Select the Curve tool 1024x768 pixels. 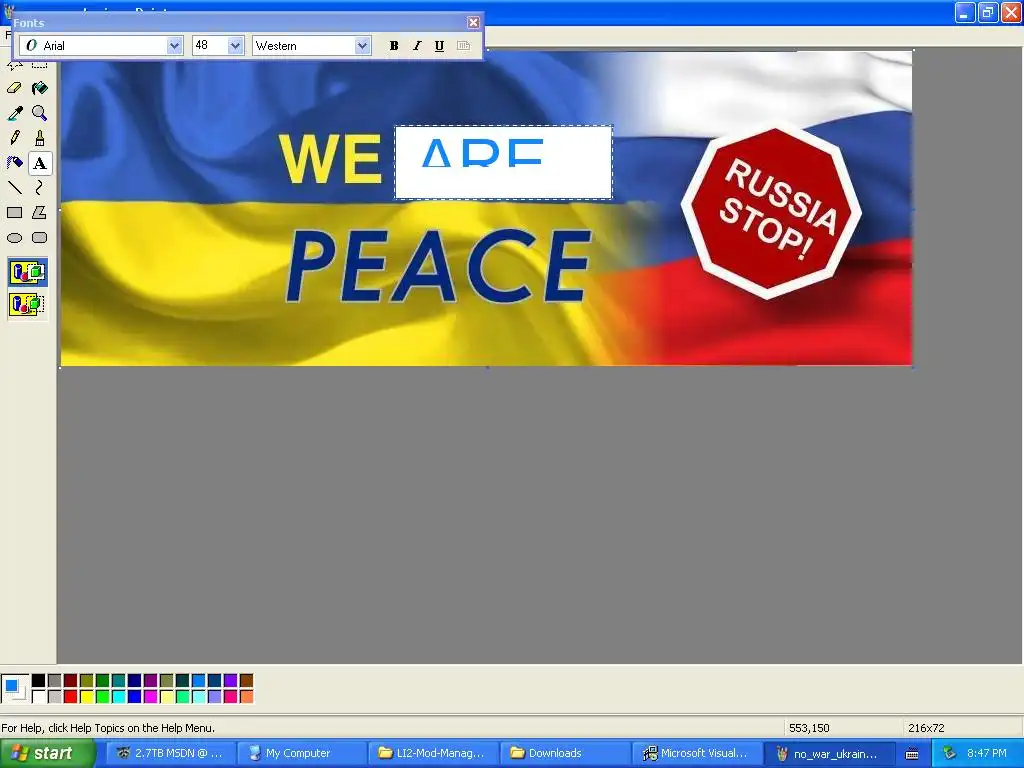click(x=40, y=187)
